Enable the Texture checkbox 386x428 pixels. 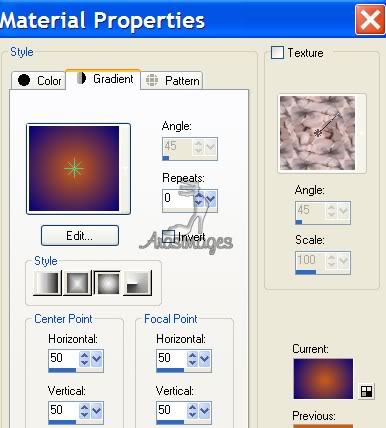(x=277, y=52)
